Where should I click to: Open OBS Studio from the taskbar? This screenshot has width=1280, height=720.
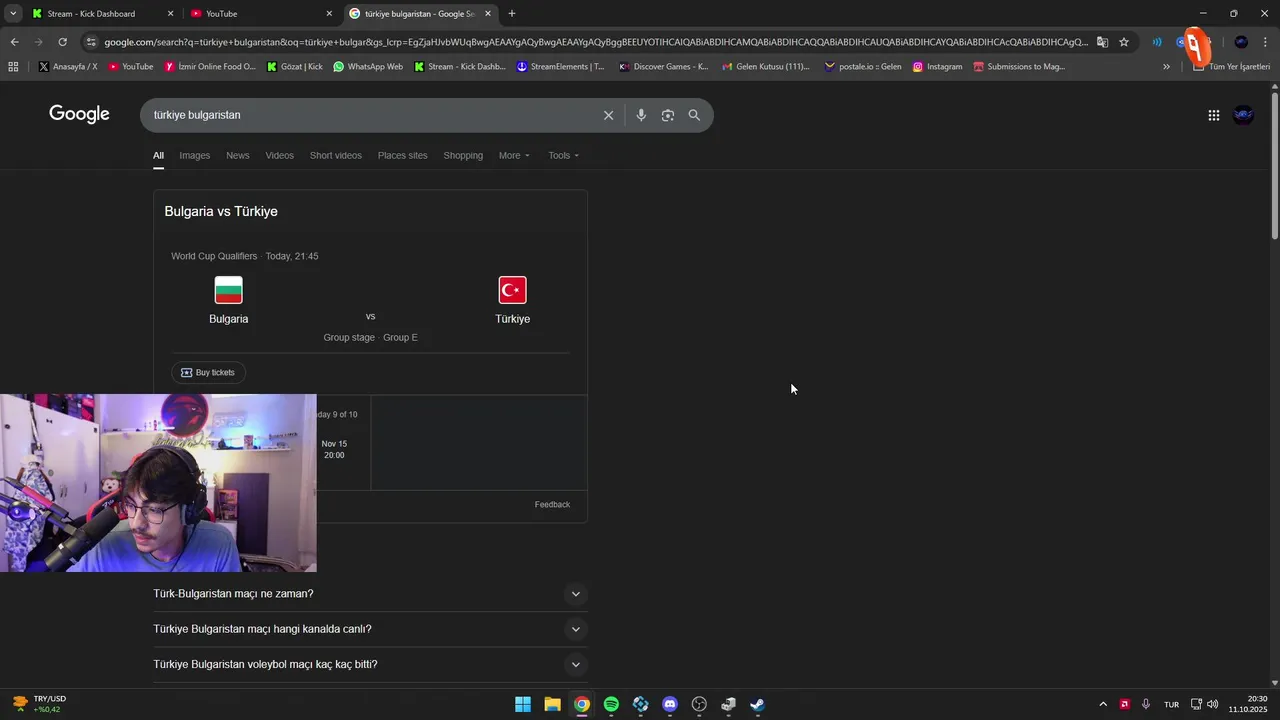coord(699,704)
